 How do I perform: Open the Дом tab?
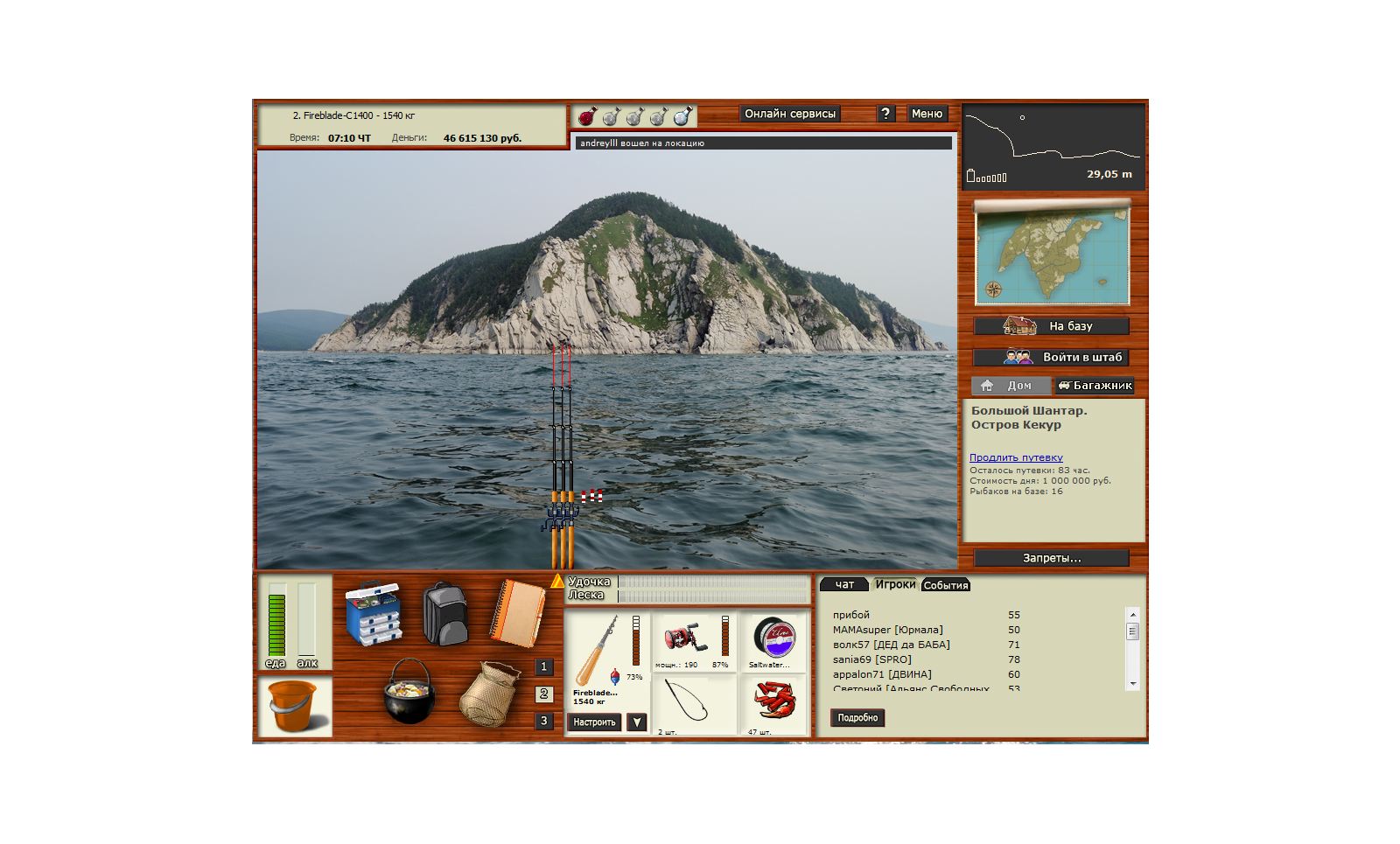[x=1011, y=386]
